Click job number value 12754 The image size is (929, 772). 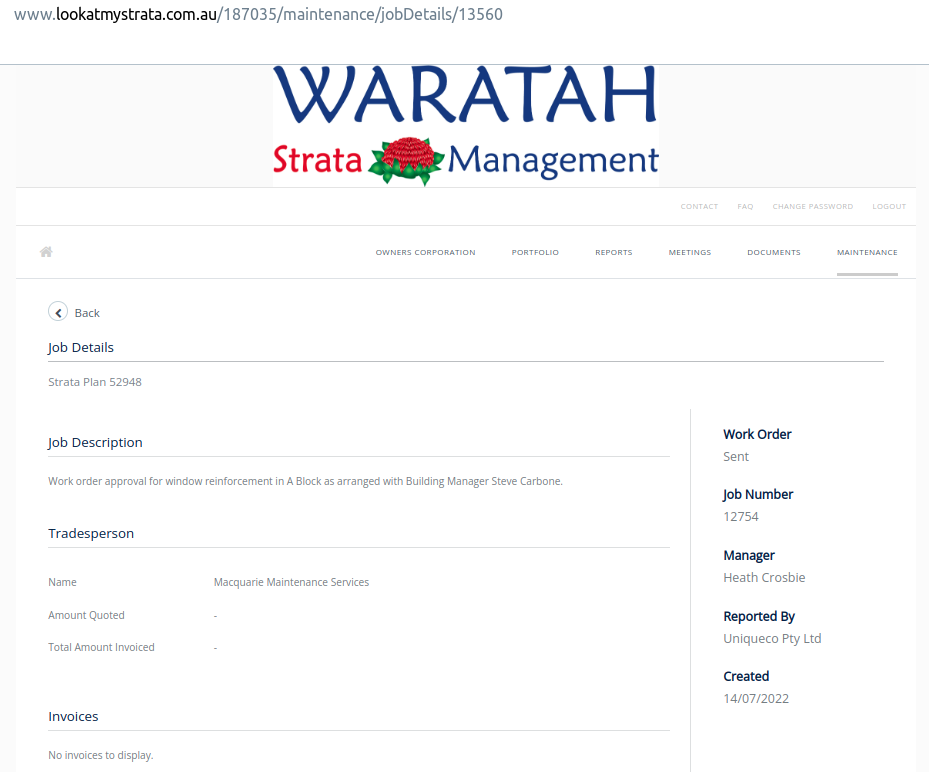[x=741, y=517]
